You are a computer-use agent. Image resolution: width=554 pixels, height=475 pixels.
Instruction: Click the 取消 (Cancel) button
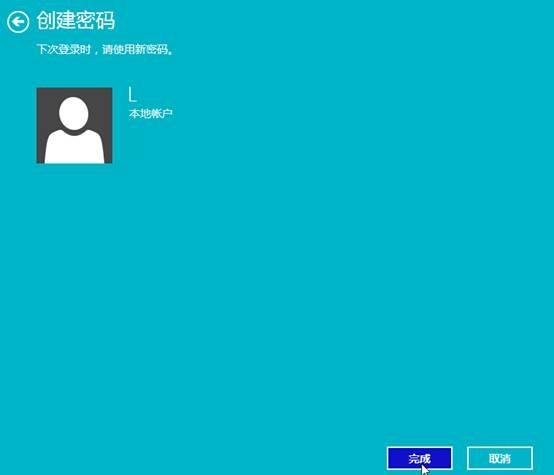[x=500, y=458]
